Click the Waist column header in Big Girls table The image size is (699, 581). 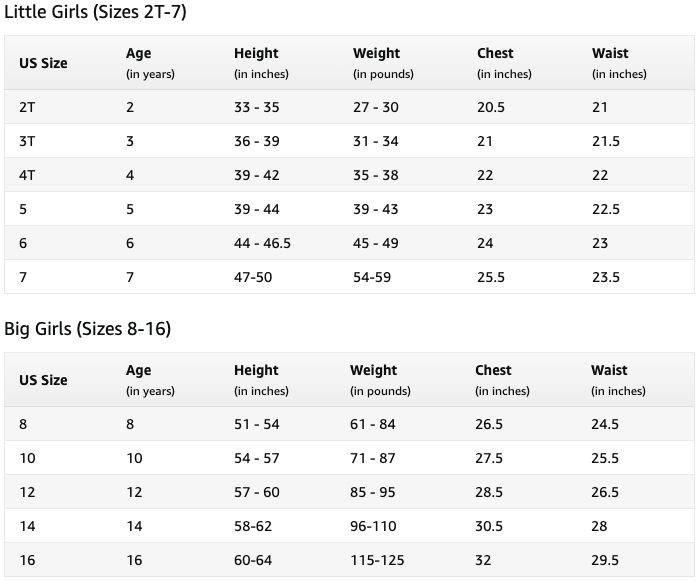tap(618, 380)
